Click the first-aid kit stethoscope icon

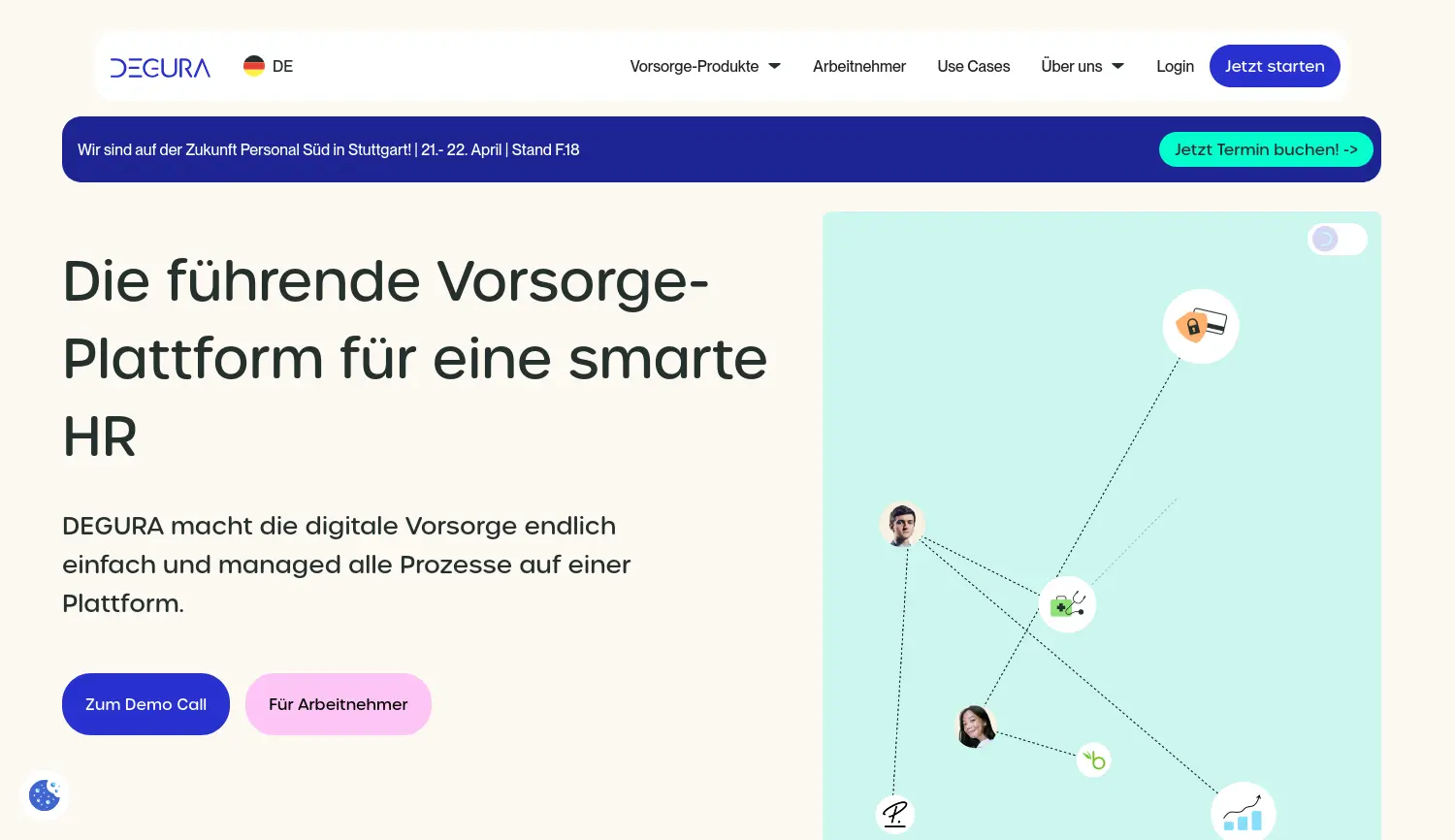click(1067, 604)
